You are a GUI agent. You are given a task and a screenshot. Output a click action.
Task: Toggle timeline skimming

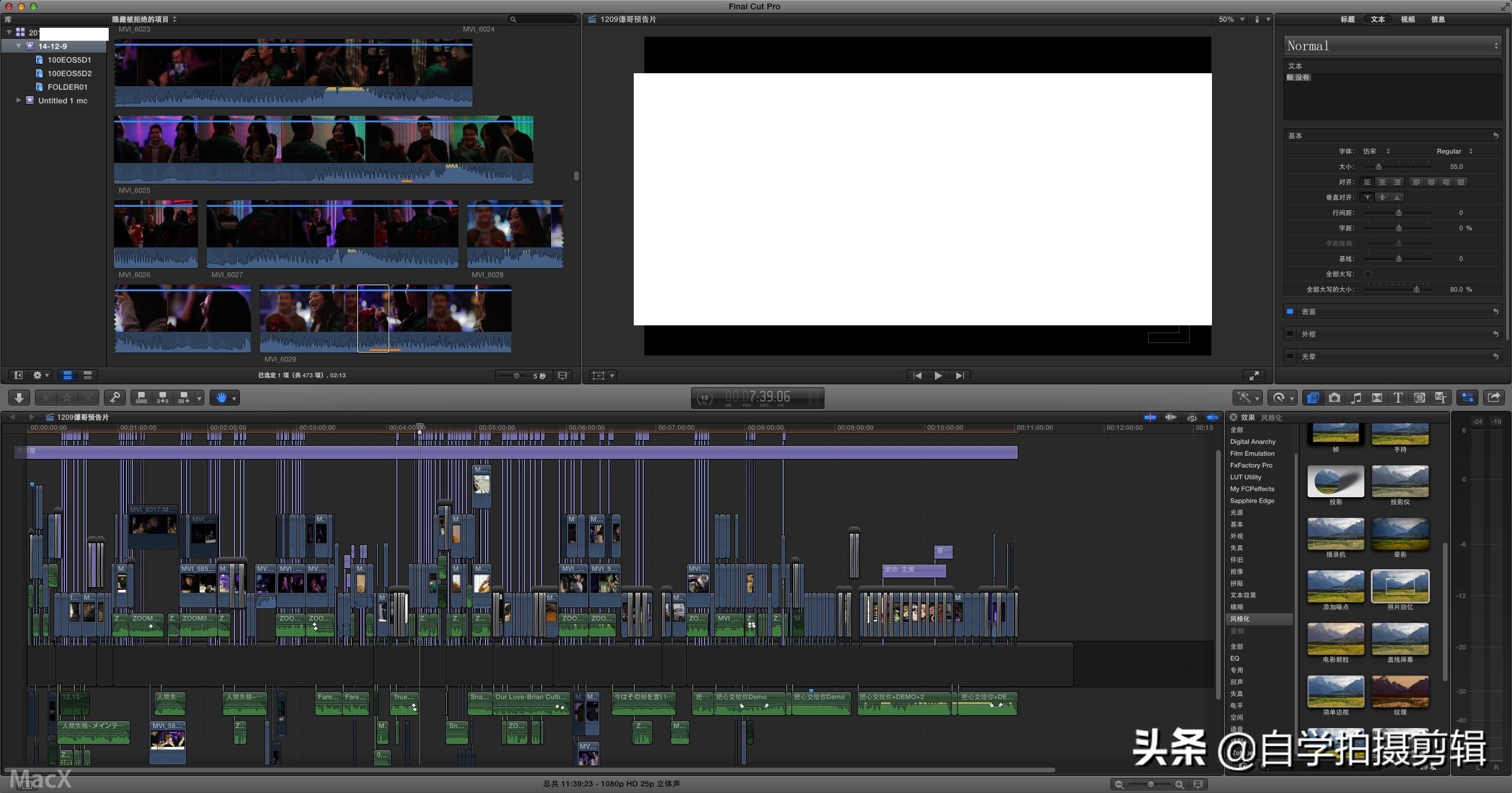1149,417
